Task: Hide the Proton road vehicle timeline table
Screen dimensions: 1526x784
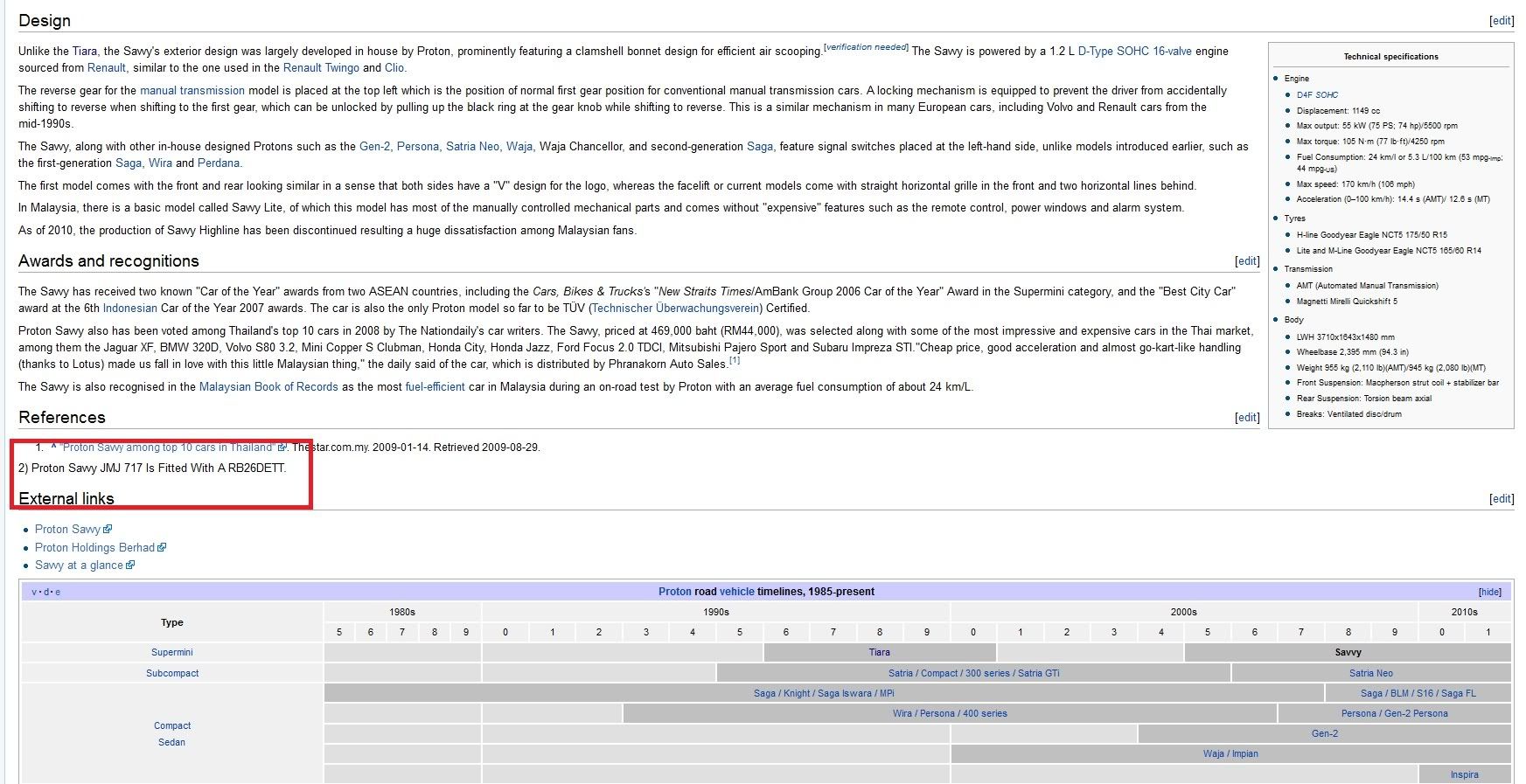Action: coord(1489,593)
